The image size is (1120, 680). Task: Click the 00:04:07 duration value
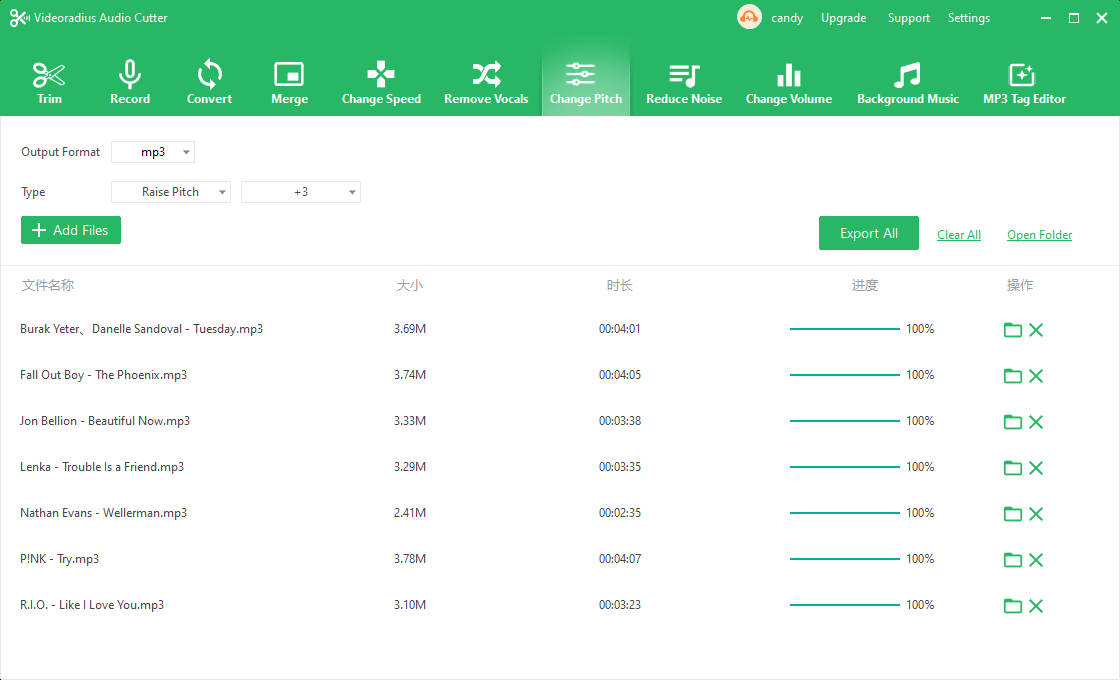620,559
